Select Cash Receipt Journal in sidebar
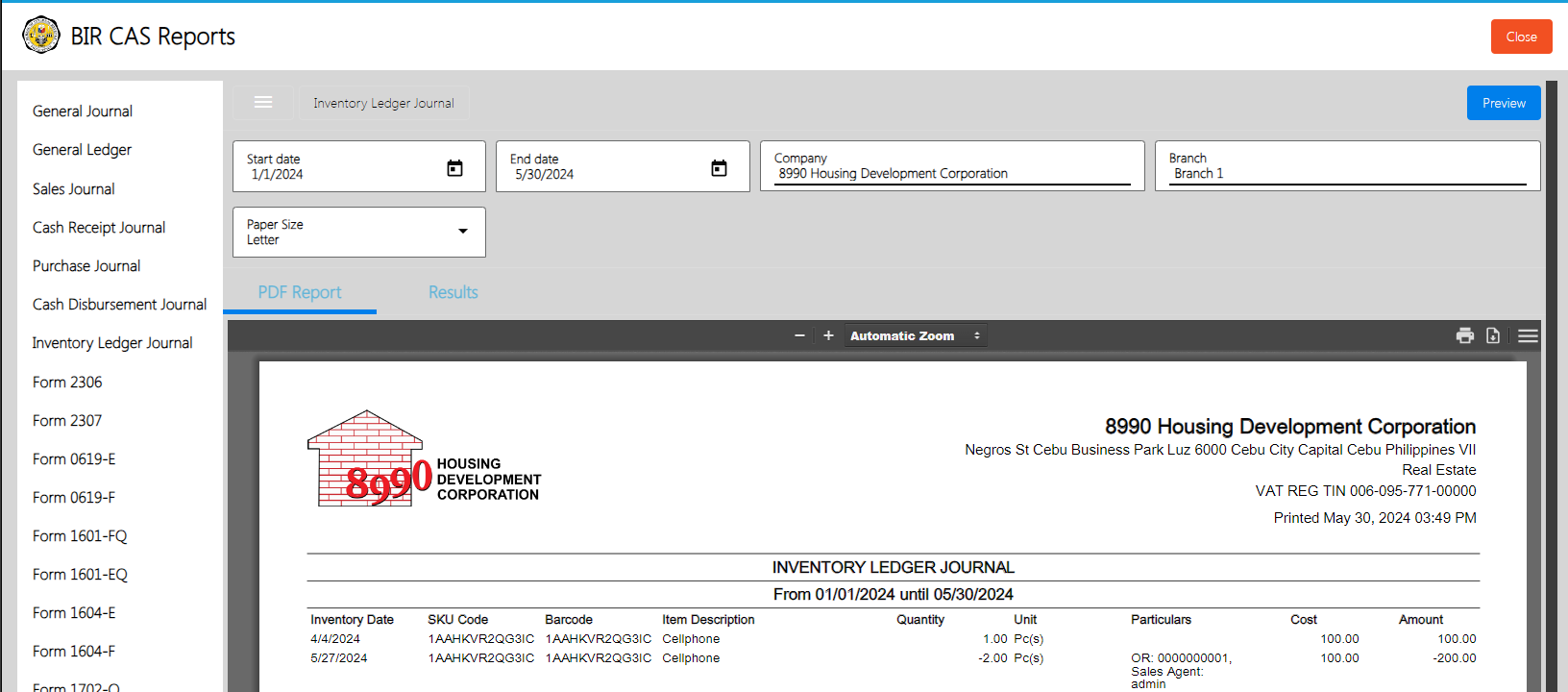This screenshot has width=1568, height=692. point(99,228)
